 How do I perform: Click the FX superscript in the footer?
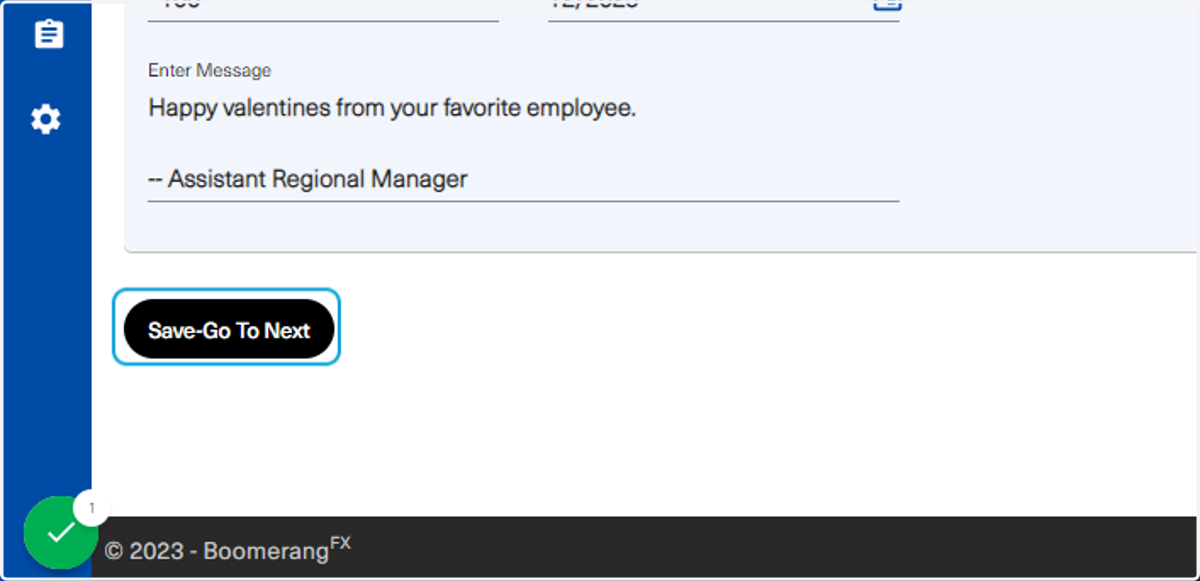pyautogui.click(x=340, y=543)
